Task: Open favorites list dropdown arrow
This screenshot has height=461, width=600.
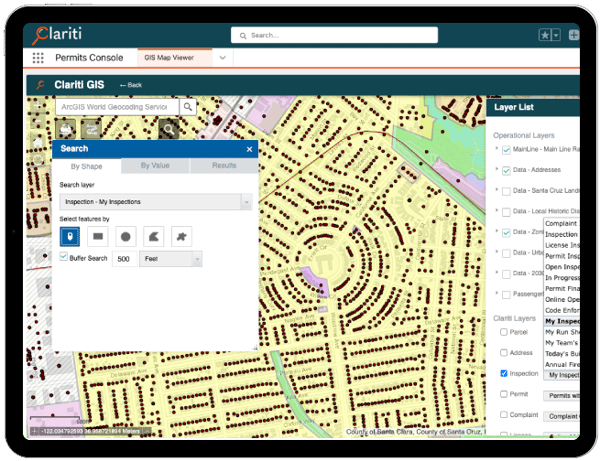Action: click(556, 35)
